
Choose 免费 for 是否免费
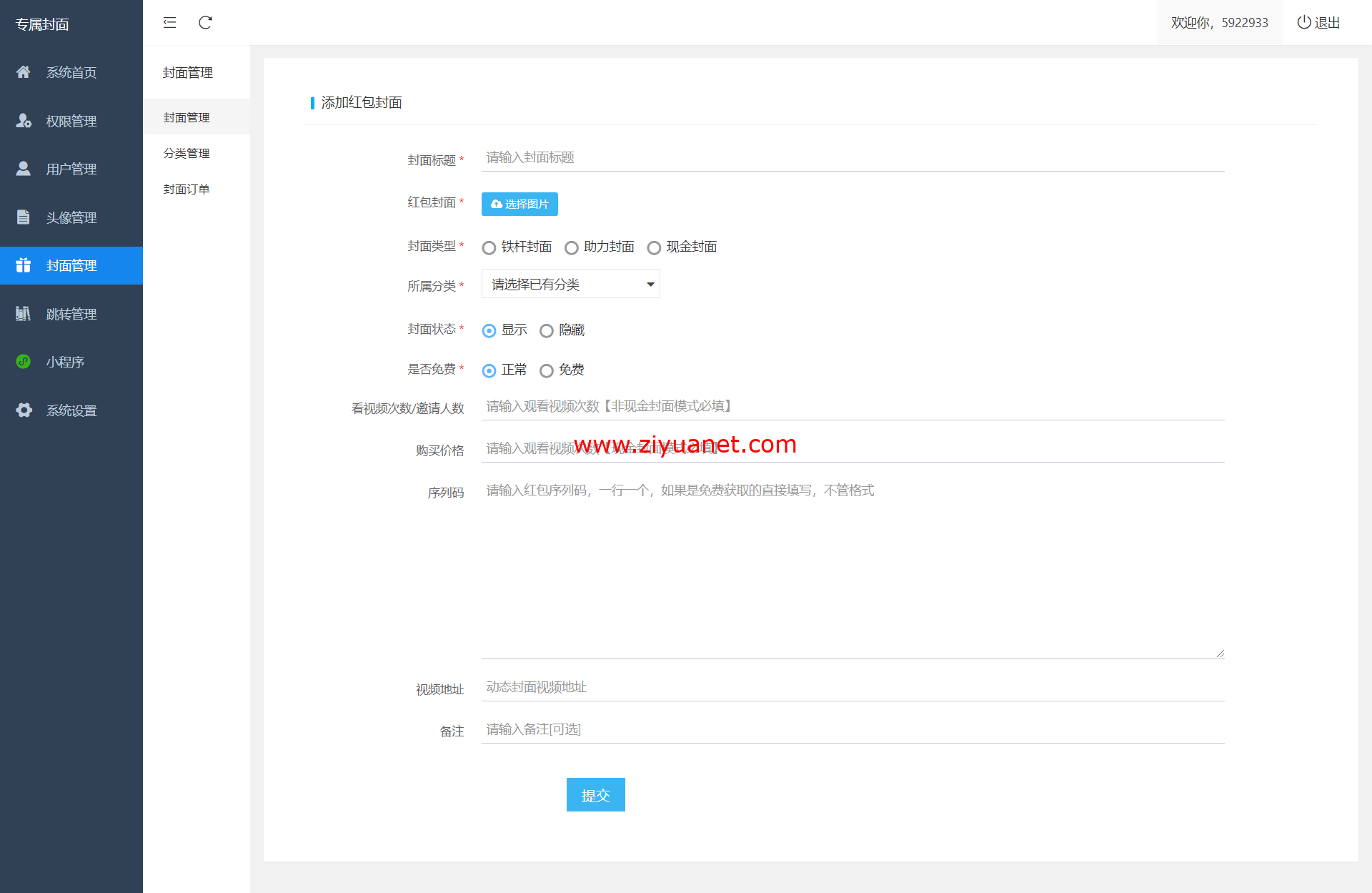tap(547, 370)
